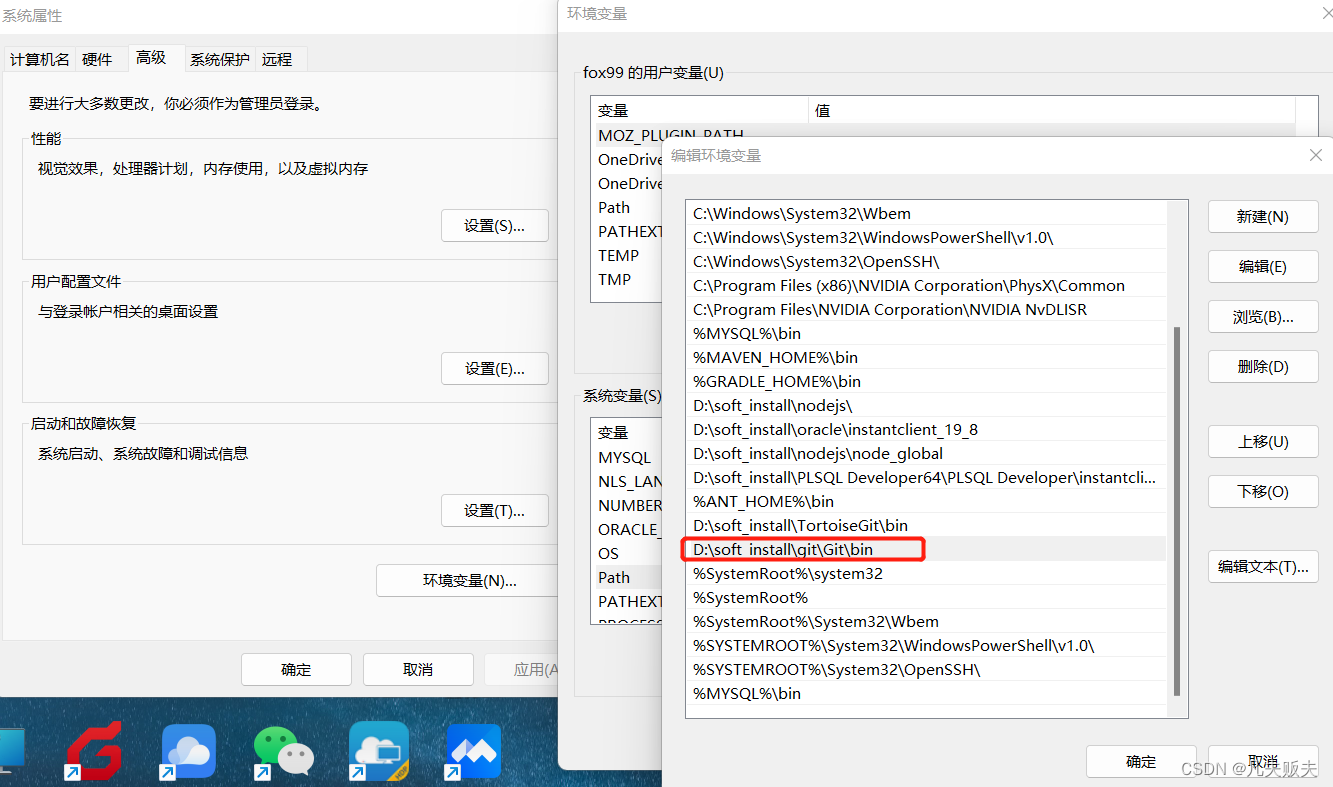Click 删除(D) to remove the entry
The image size is (1333, 787).
click(1263, 367)
